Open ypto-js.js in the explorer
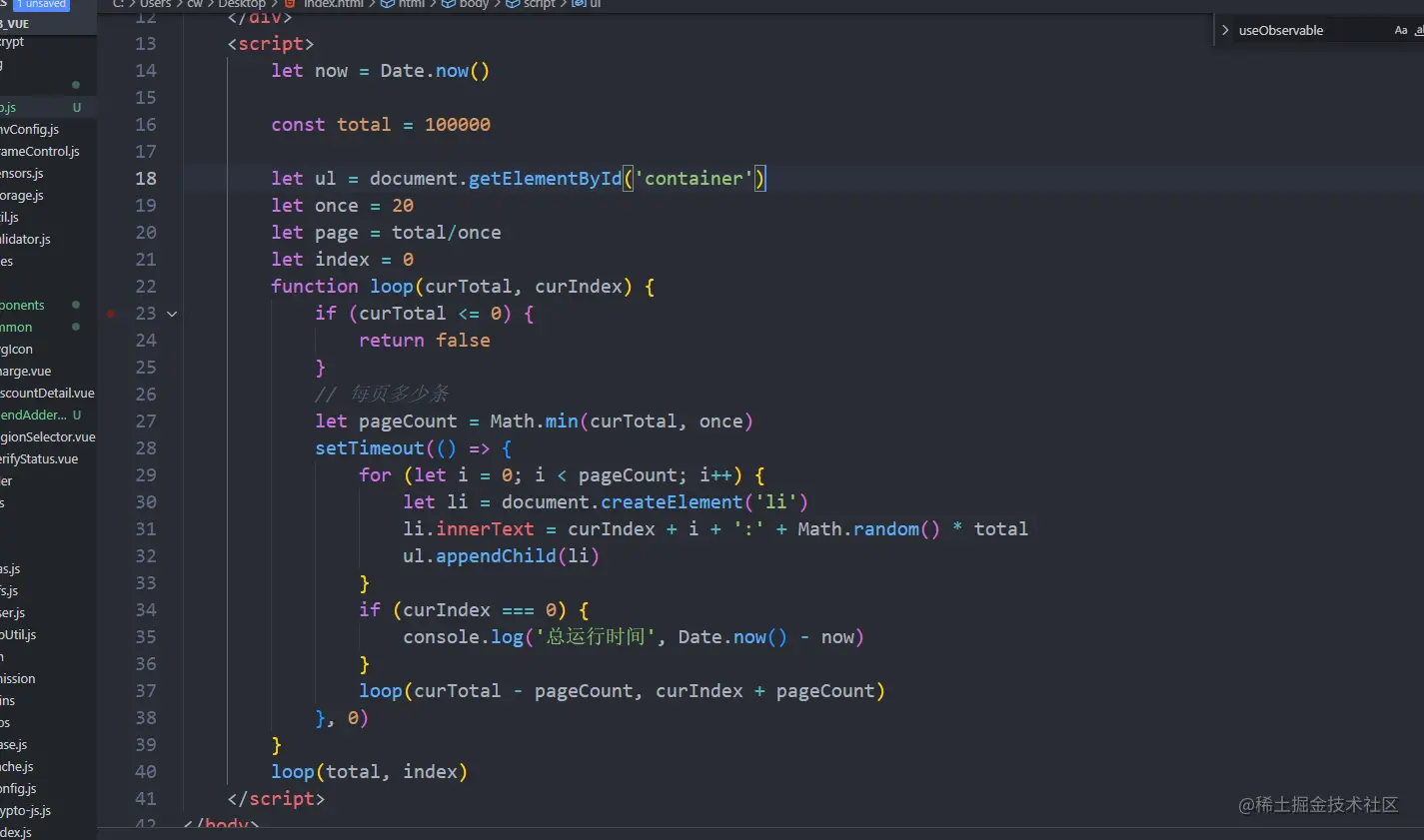 pyautogui.click(x=26, y=810)
